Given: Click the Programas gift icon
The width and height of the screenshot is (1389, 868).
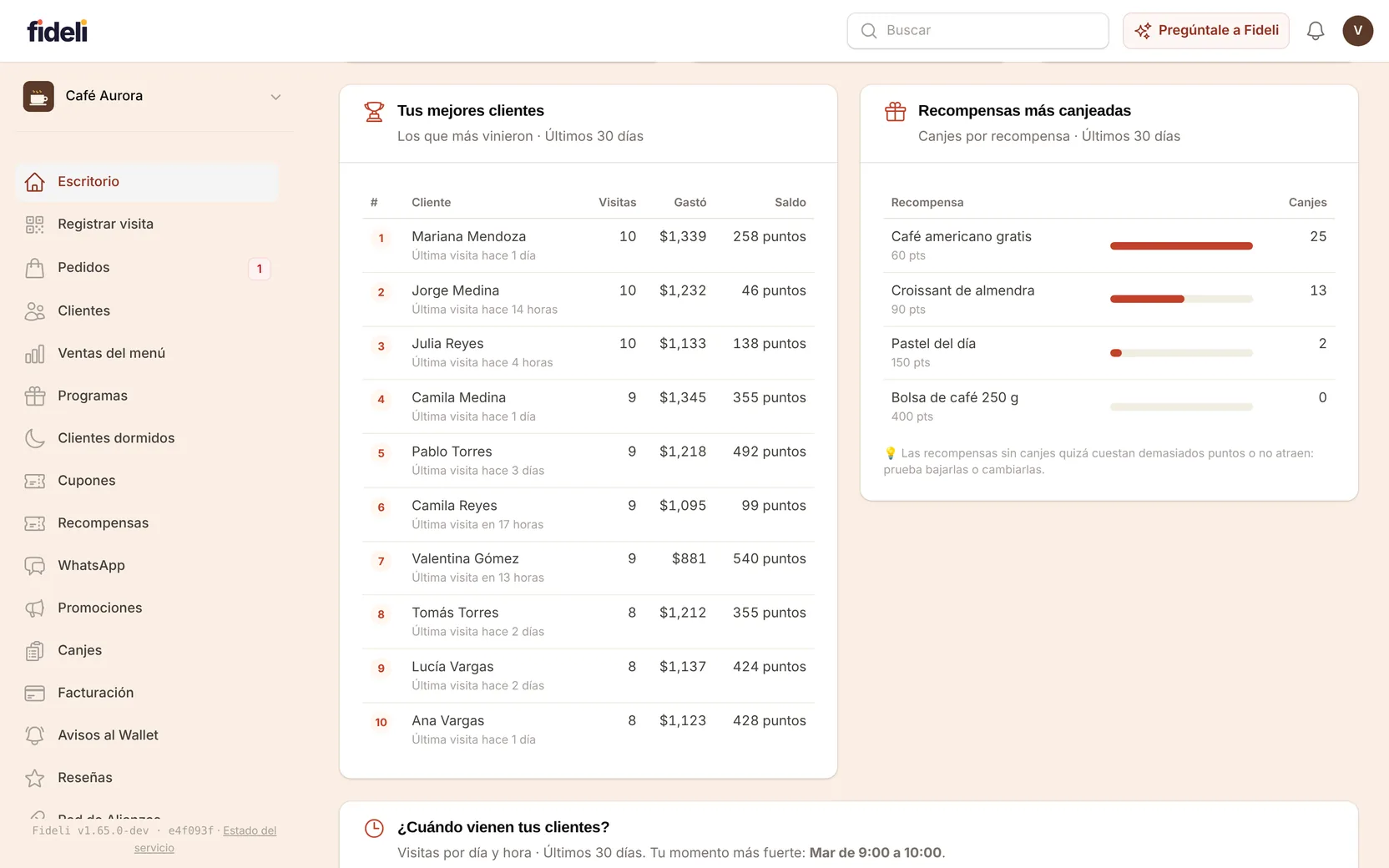Looking at the screenshot, I should point(35,396).
